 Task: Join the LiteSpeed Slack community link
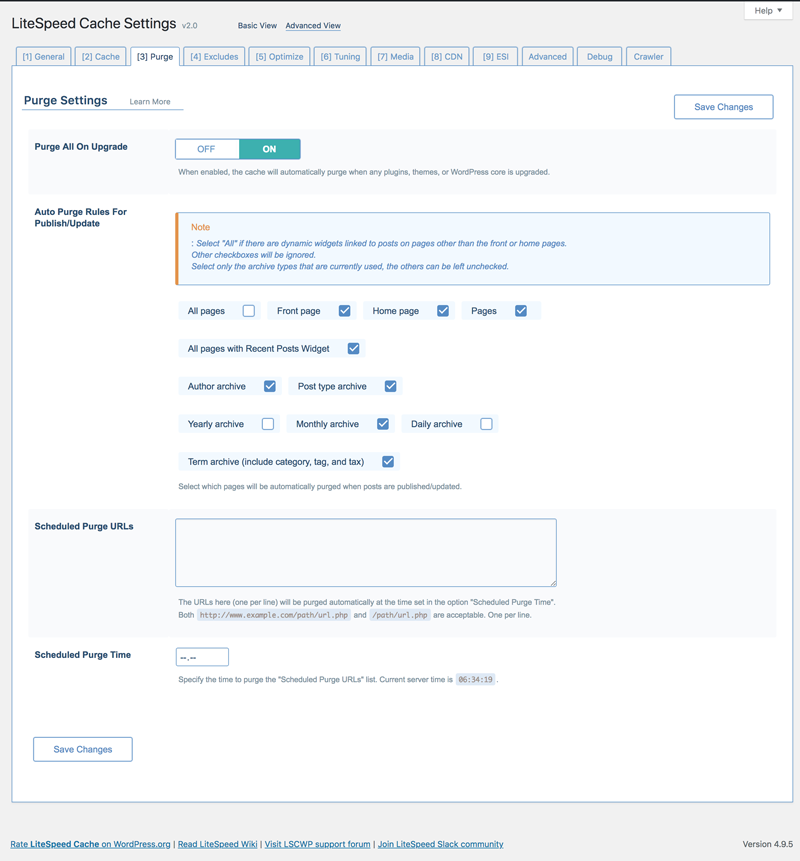(440, 844)
